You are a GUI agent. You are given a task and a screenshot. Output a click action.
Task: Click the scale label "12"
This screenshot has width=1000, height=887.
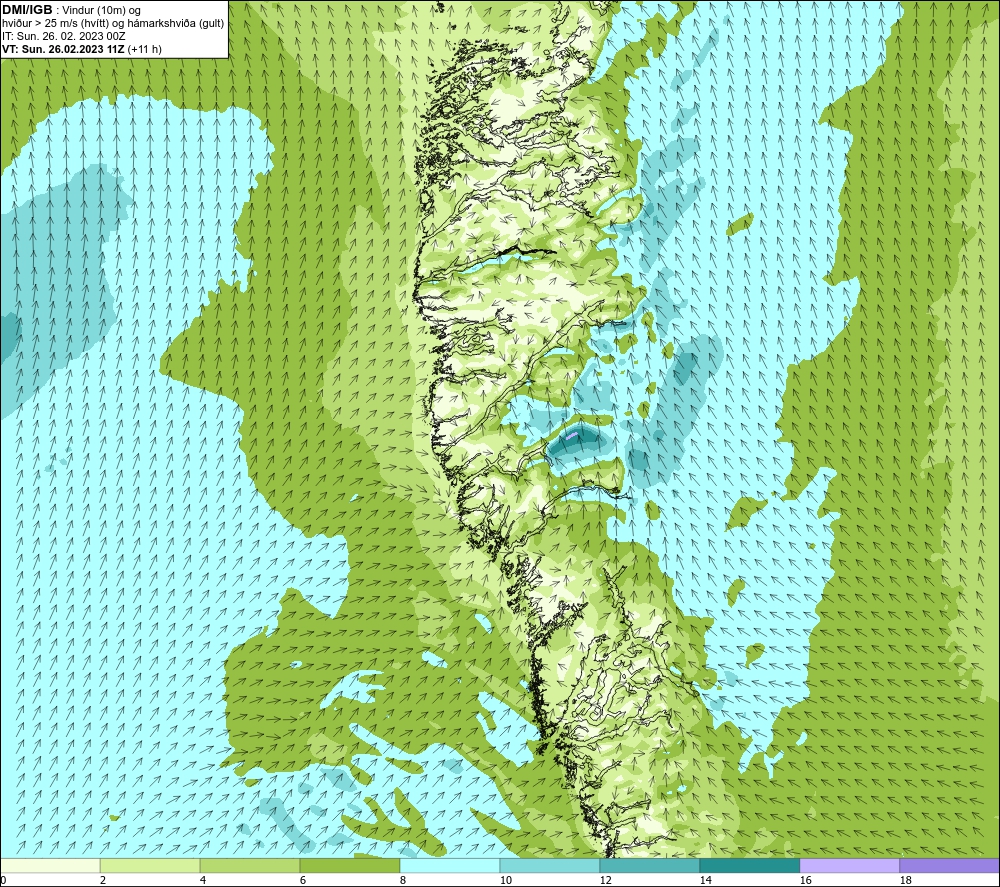606,880
